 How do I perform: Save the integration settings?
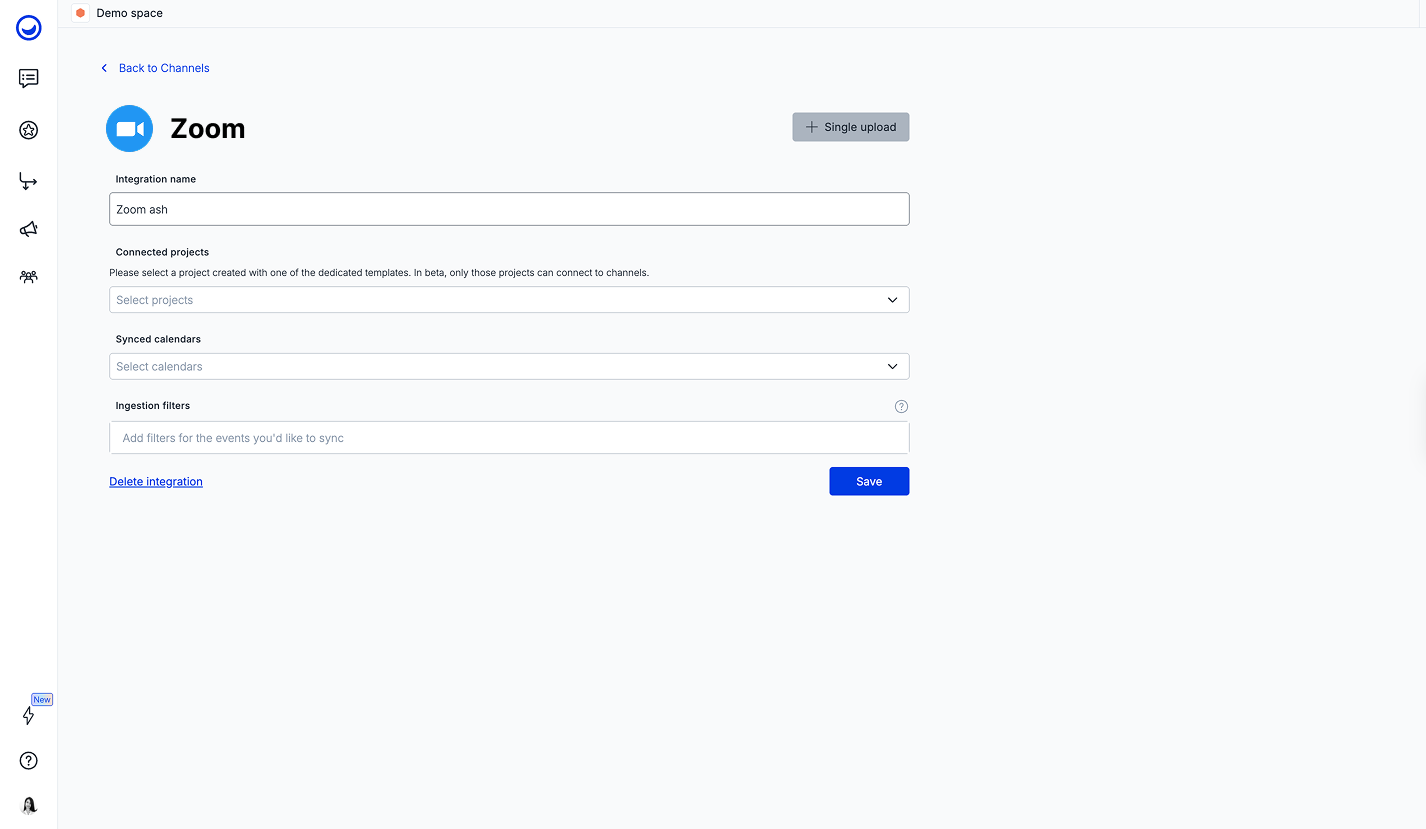[x=869, y=481]
